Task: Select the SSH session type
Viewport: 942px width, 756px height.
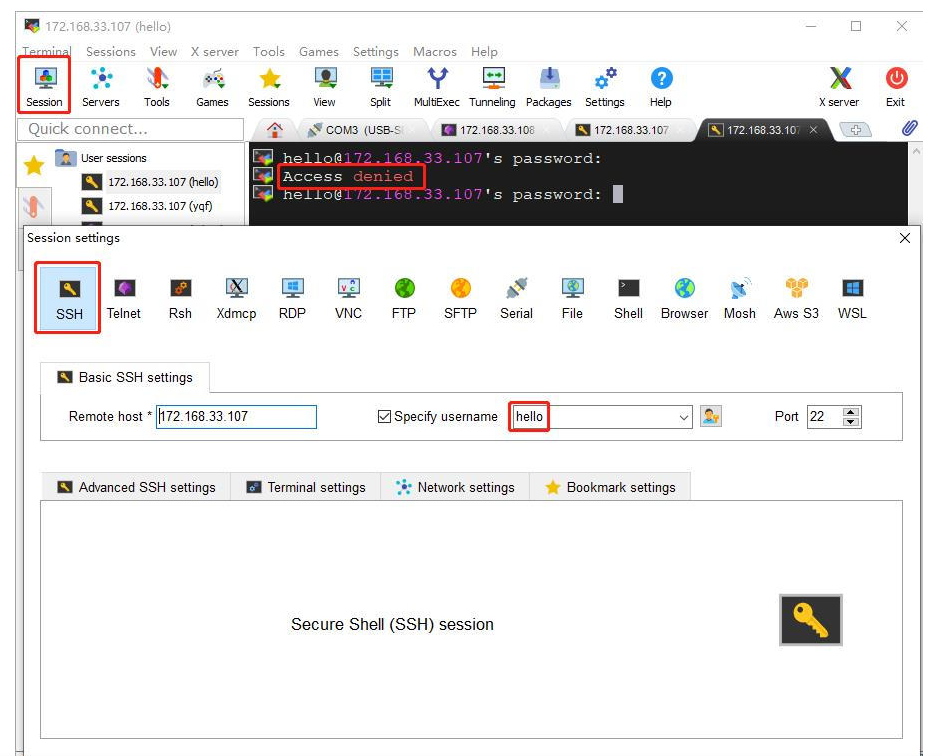Action: point(69,298)
